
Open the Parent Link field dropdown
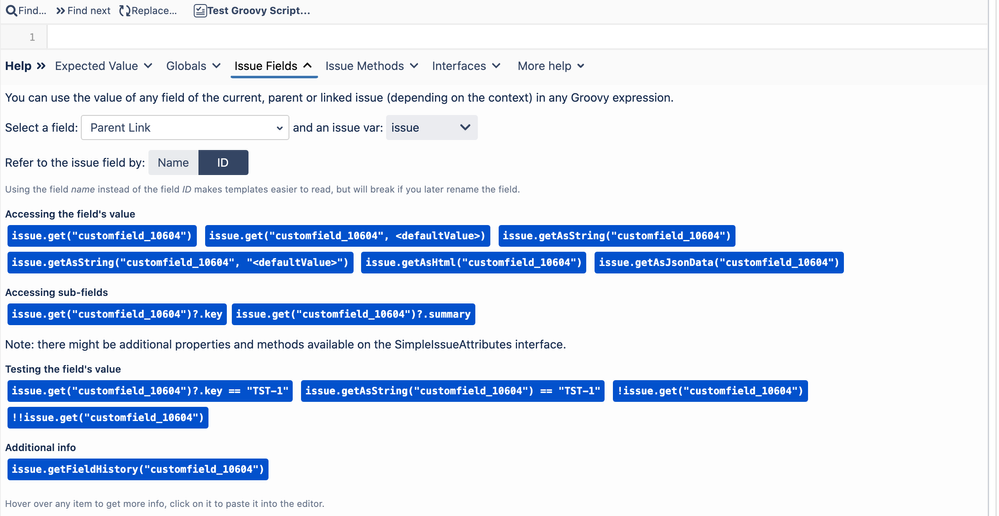click(185, 127)
